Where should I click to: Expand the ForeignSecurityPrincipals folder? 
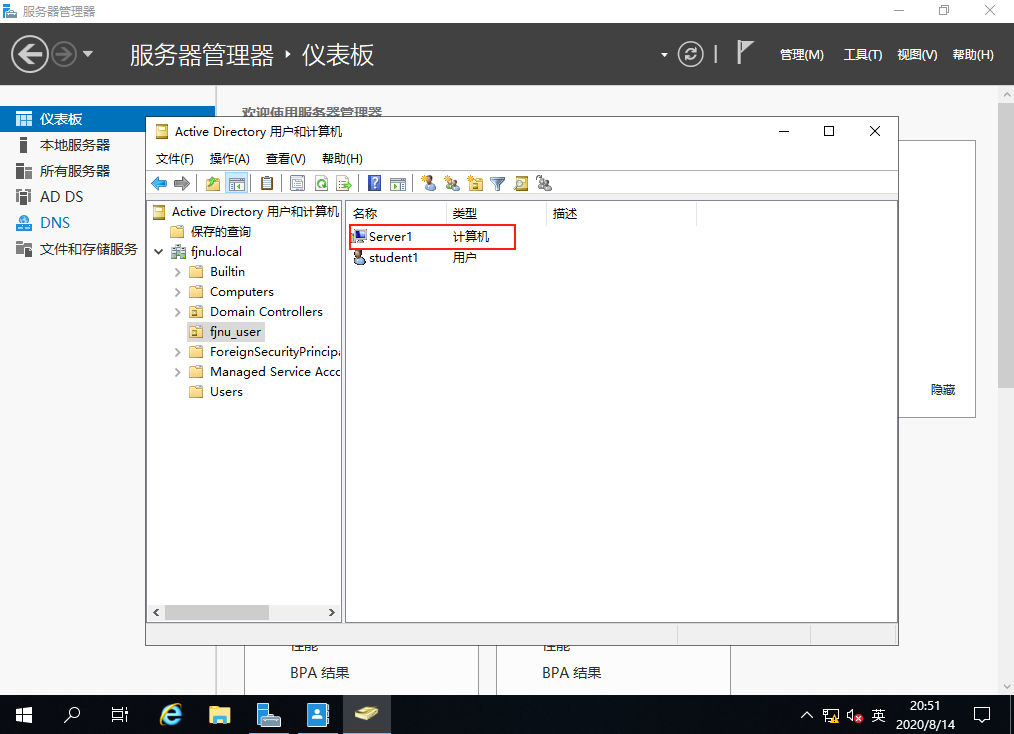tap(177, 352)
